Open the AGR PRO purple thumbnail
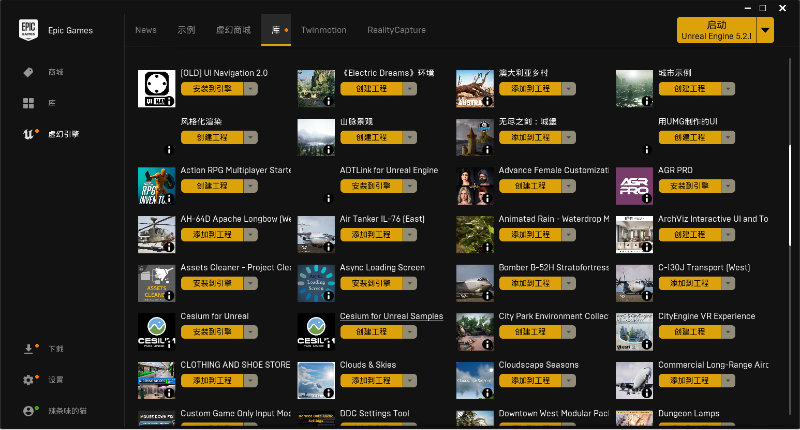800x430 pixels. pyautogui.click(x=634, y=186)
